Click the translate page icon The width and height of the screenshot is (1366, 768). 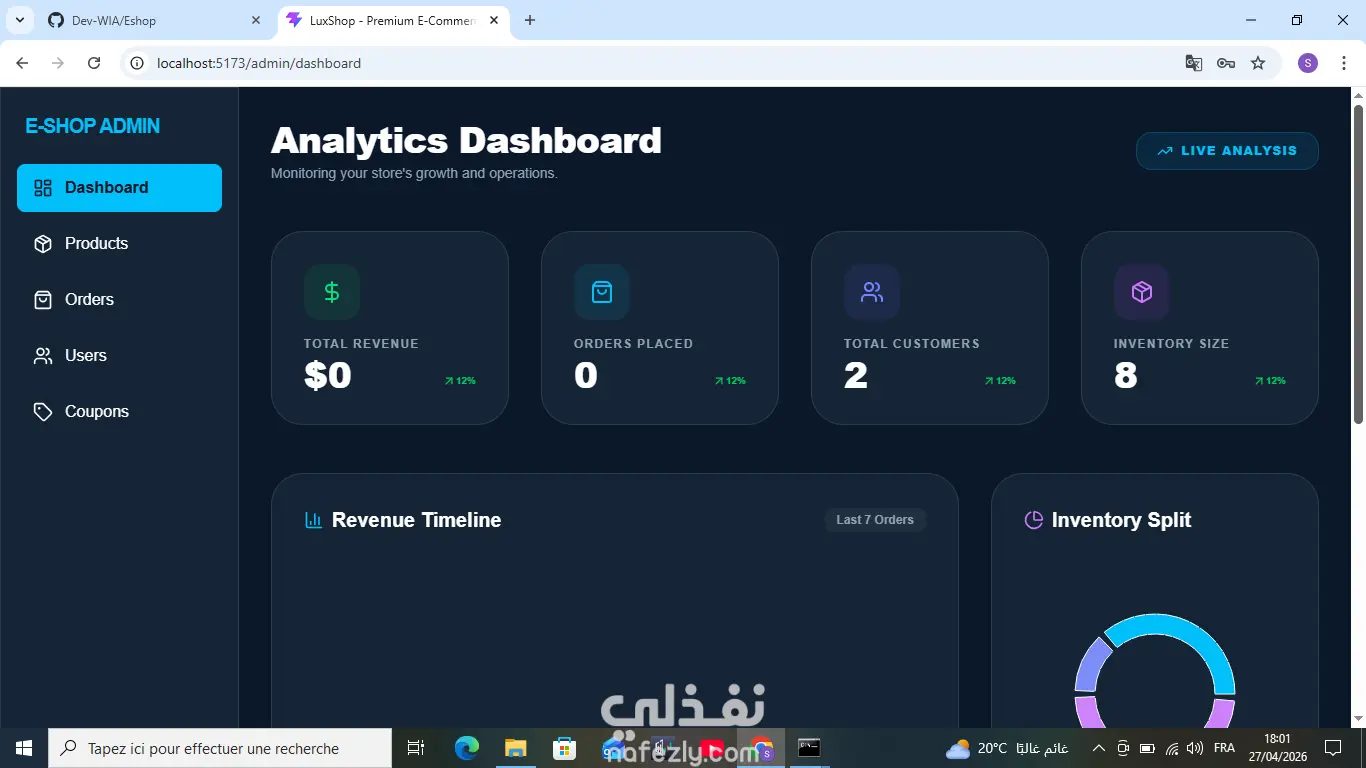(x=1194, y=63)
